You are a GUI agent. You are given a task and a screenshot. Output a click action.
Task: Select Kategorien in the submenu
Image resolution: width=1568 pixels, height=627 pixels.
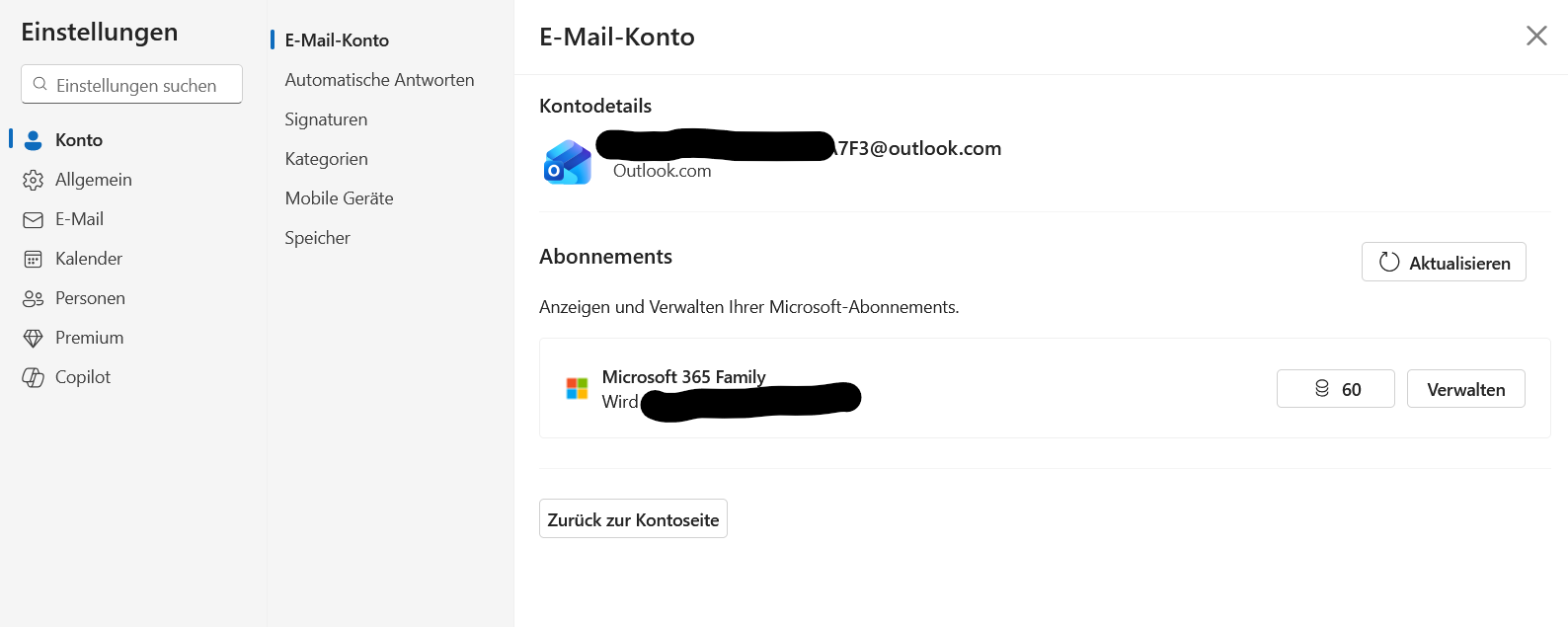coord(326,159)
